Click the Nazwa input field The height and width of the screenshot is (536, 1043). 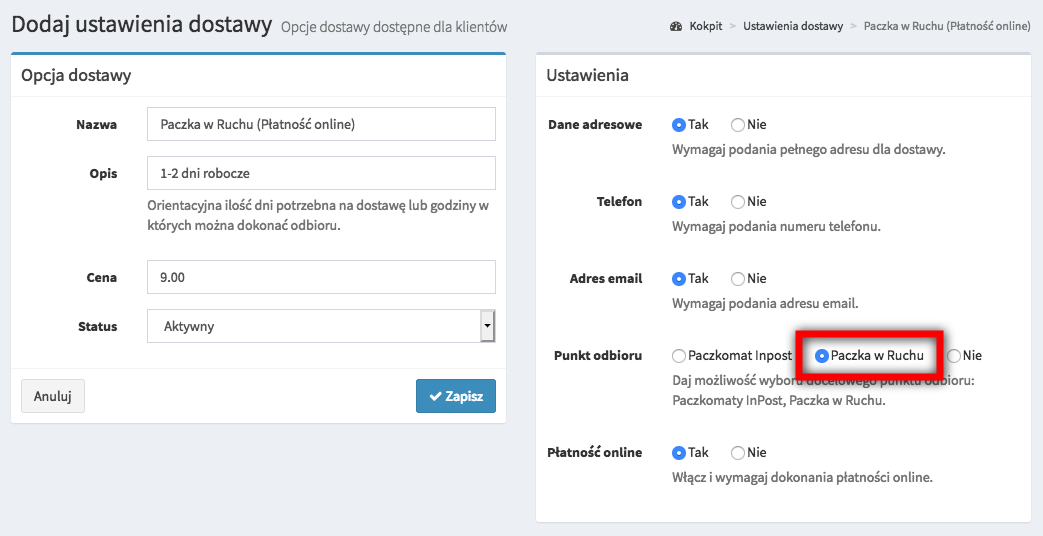click(x=321, y=124)
